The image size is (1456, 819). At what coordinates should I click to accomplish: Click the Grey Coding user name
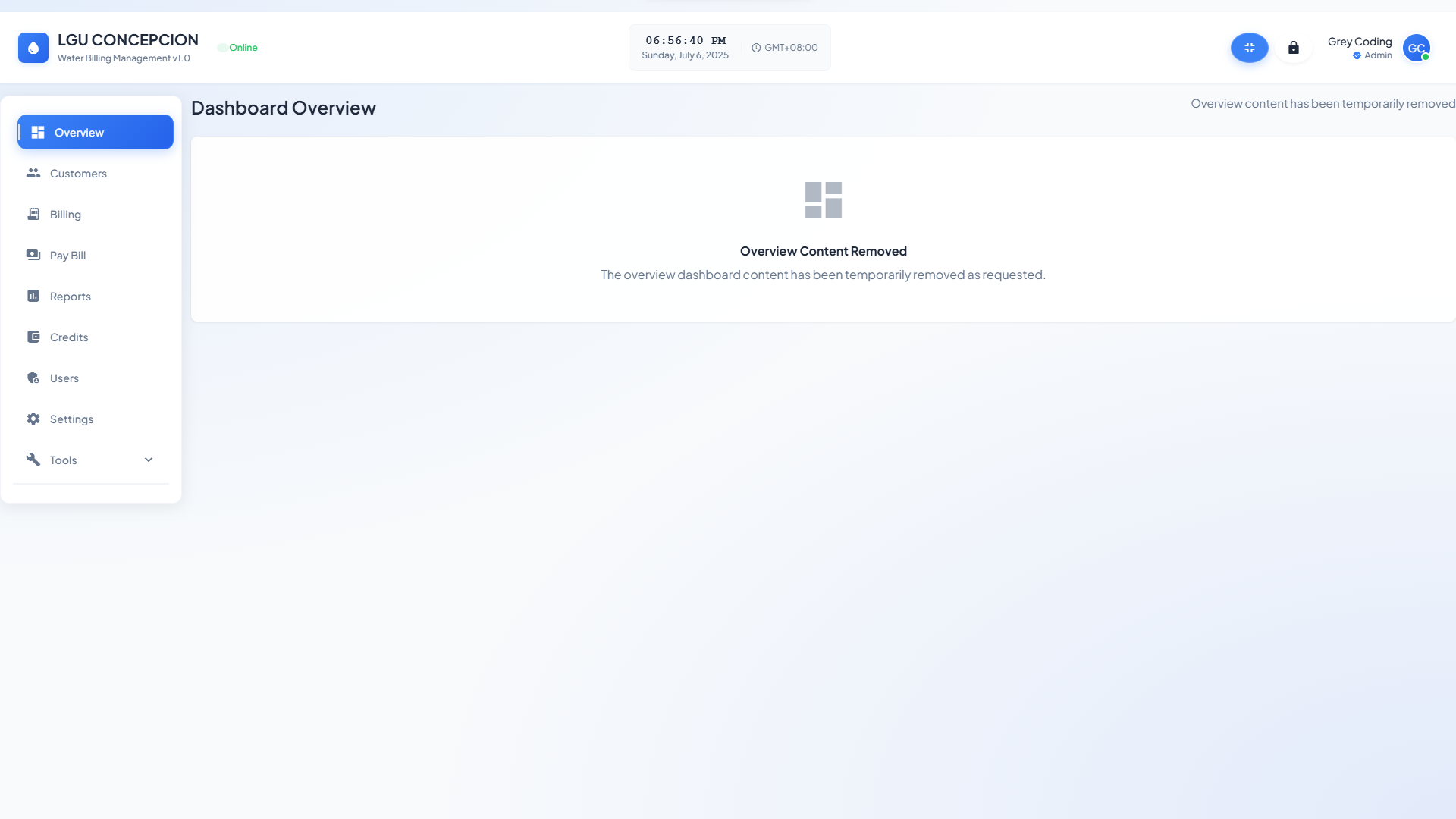(1360, 42)
